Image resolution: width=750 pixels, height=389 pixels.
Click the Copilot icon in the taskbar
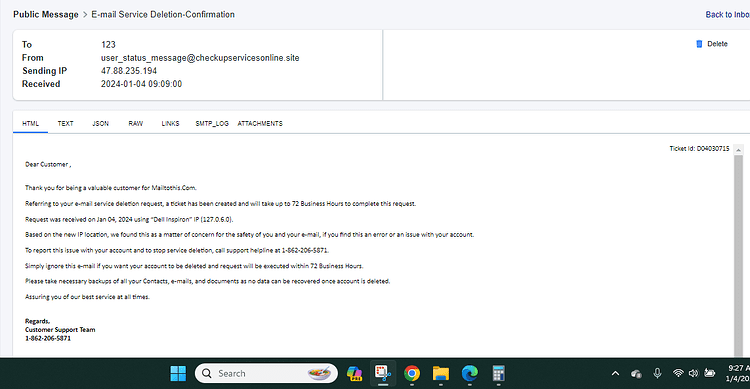pyautogui.click(x=354, y=373)
